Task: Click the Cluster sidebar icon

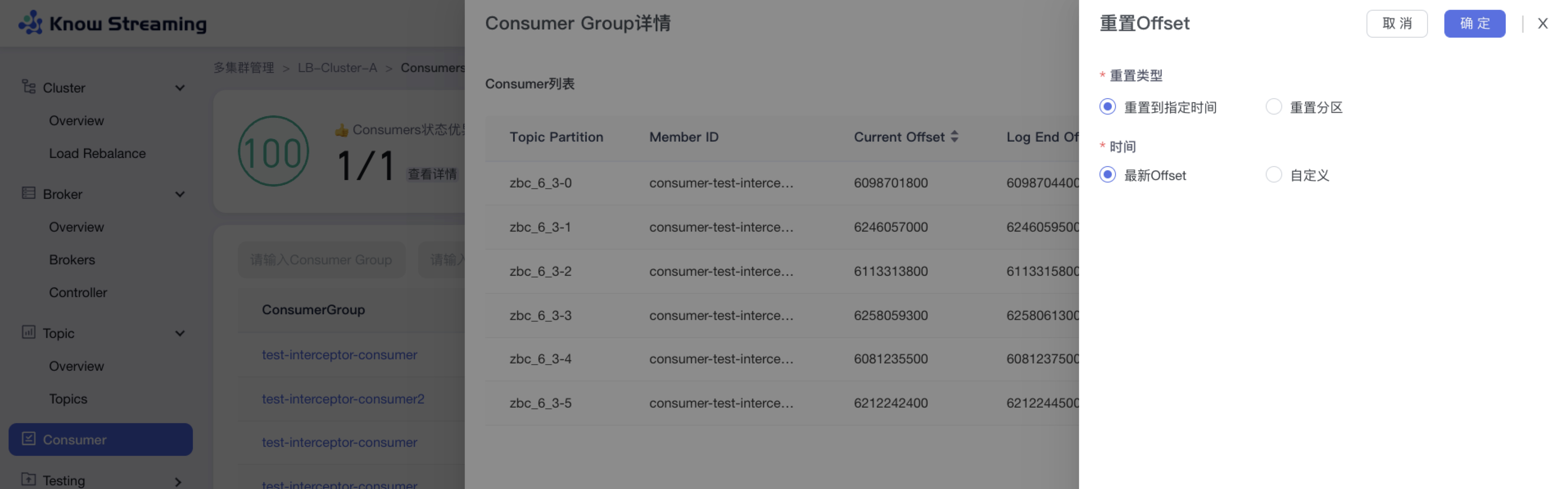Action: tap(29, 86)
